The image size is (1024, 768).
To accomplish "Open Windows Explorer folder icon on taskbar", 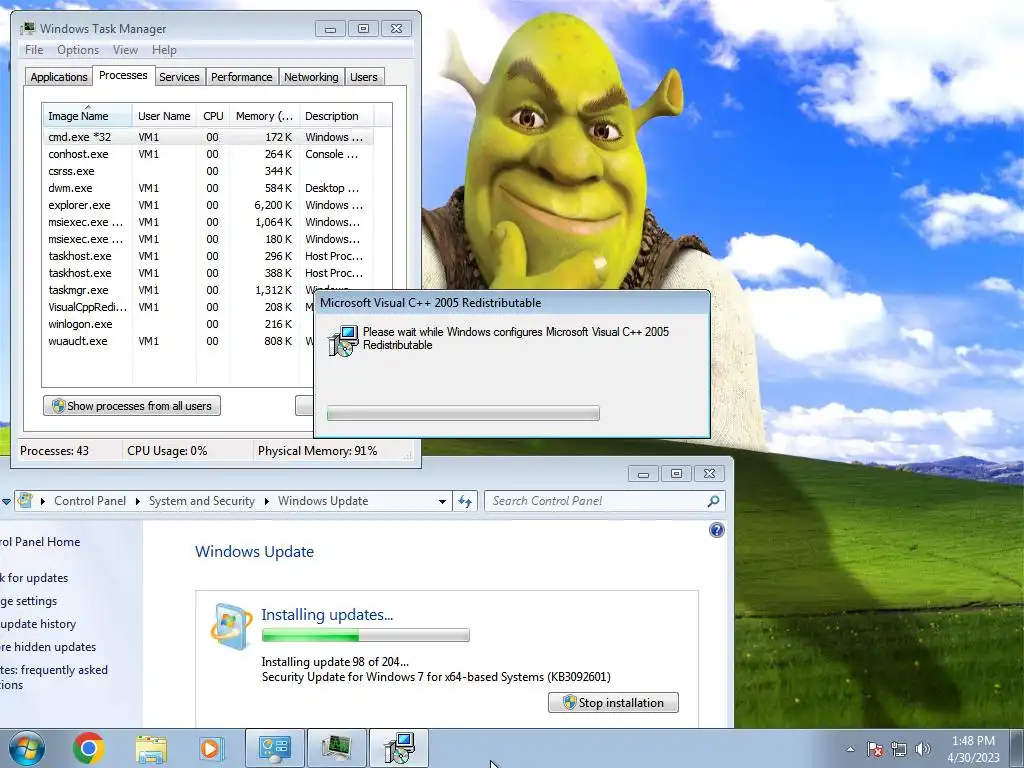I will (151, 748).
